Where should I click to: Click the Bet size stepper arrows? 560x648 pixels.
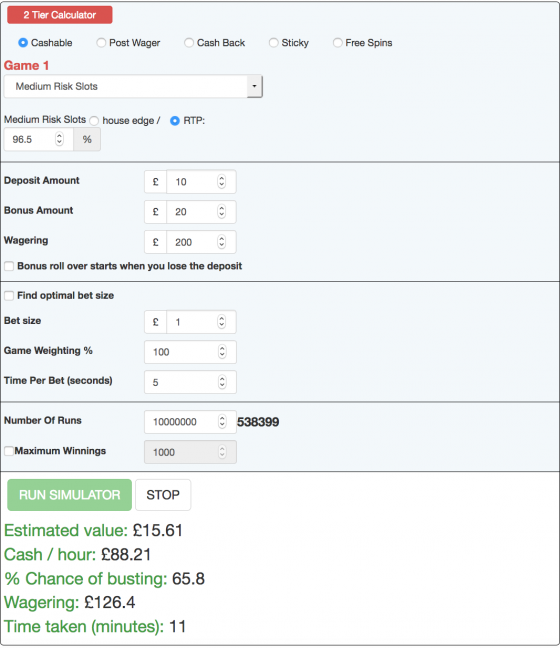click(x=222, y=322)
